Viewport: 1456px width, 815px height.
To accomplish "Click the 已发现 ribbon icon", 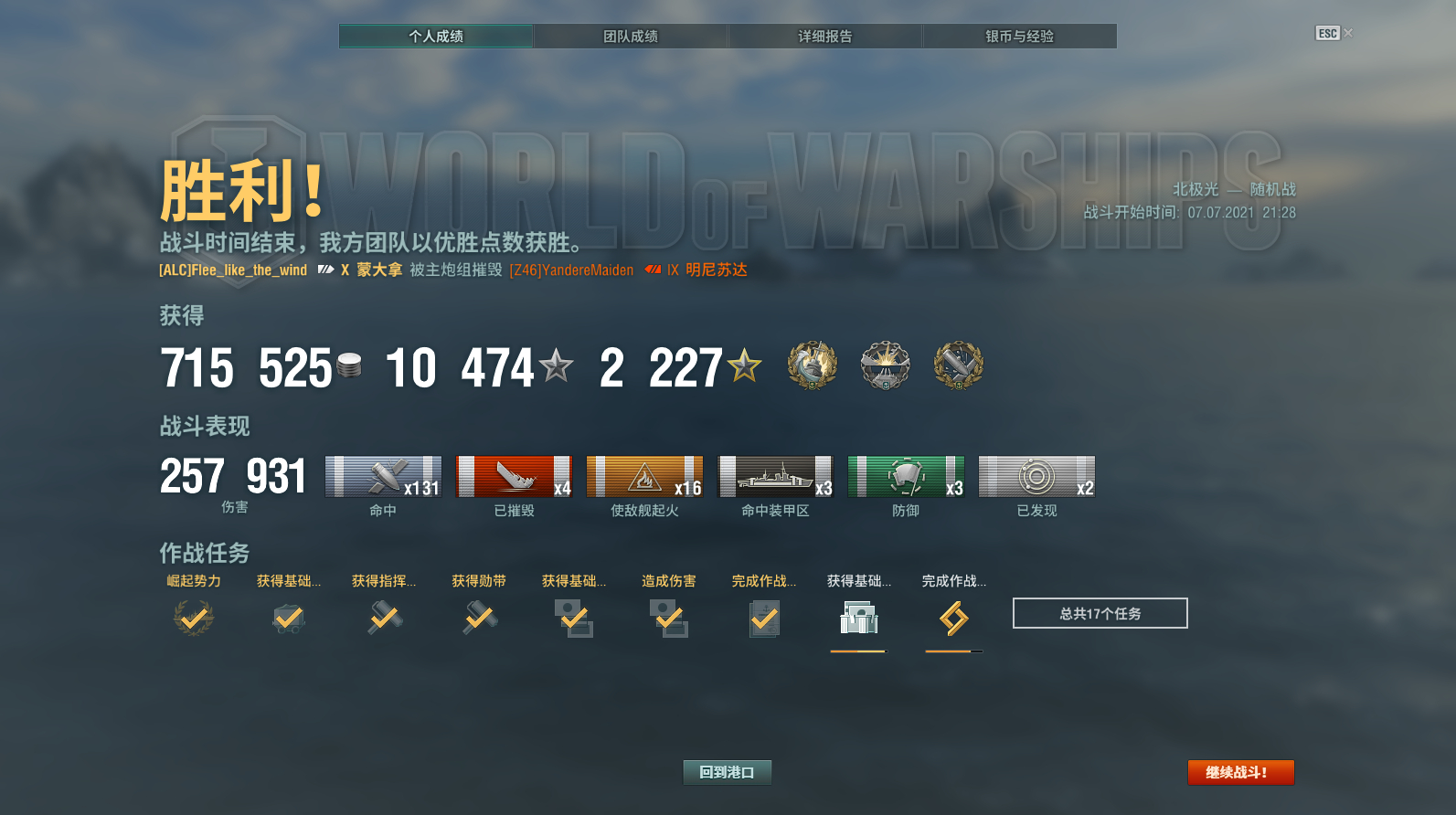I will click(x=1036, y=476).
